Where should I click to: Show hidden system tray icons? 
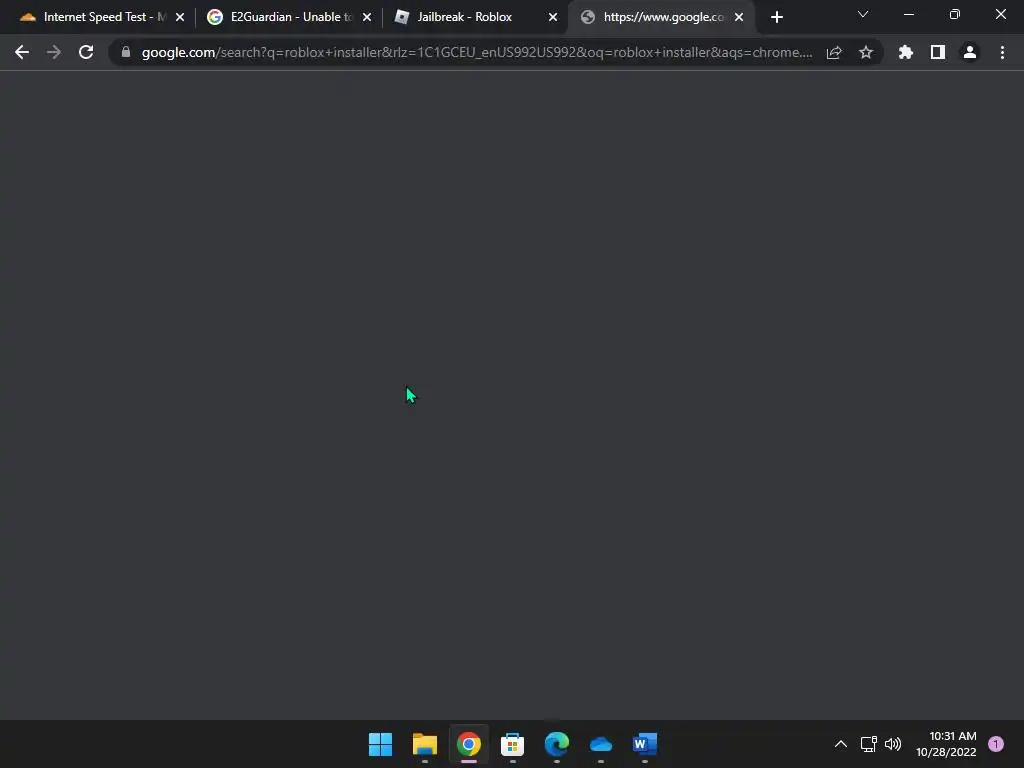(x=840, y=744)
